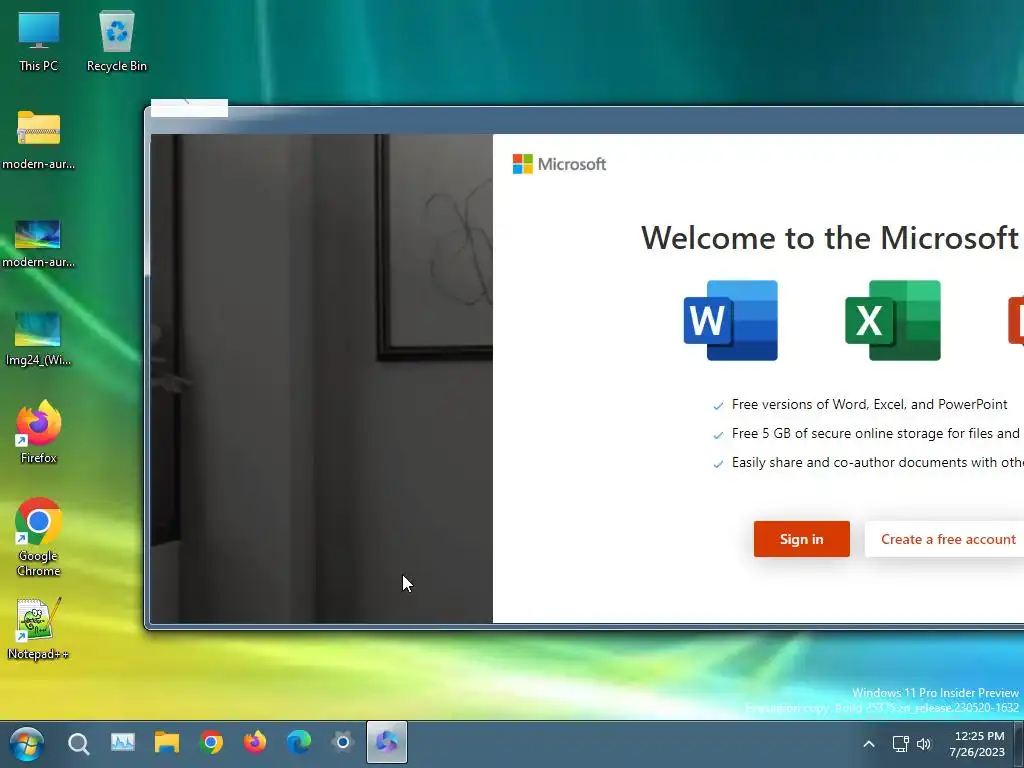This screenshot has height=768, width=1024.
Task: Open Chrome from the taskbar
Action: (211, 743)
